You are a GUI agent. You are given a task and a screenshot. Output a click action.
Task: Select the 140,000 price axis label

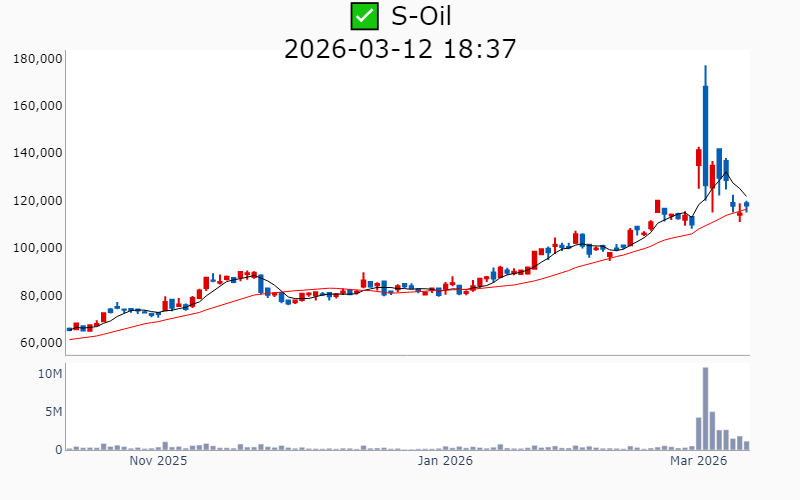[x=37, y=153]
